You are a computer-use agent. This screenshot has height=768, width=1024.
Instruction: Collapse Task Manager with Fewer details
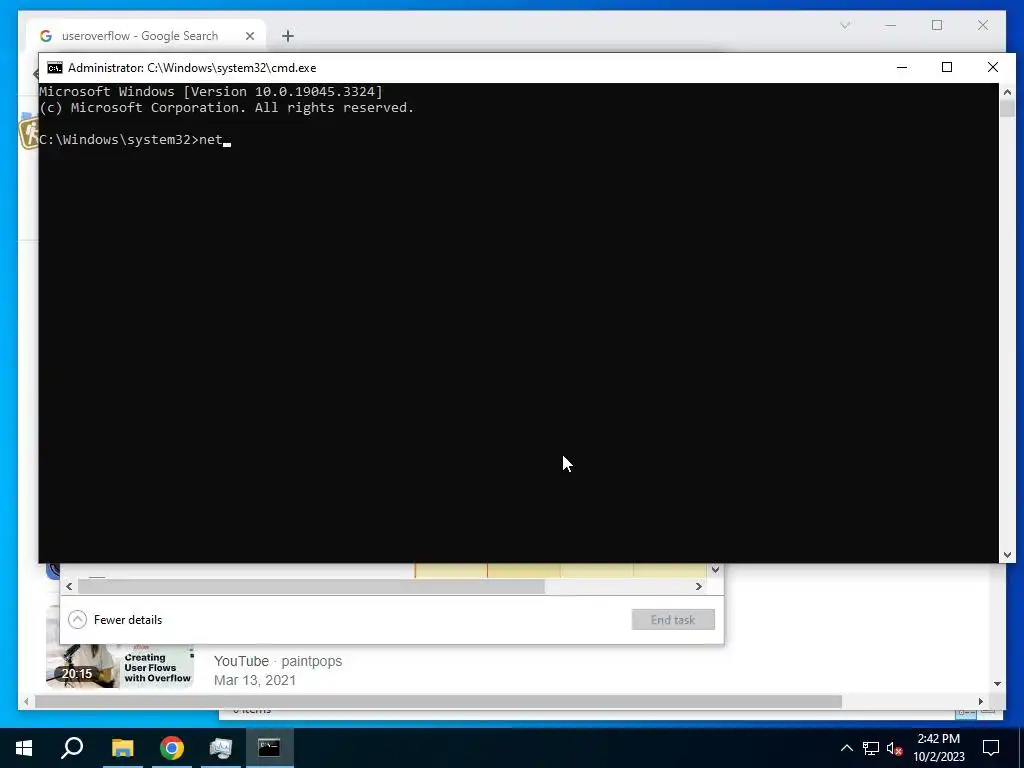pos(116,620)
